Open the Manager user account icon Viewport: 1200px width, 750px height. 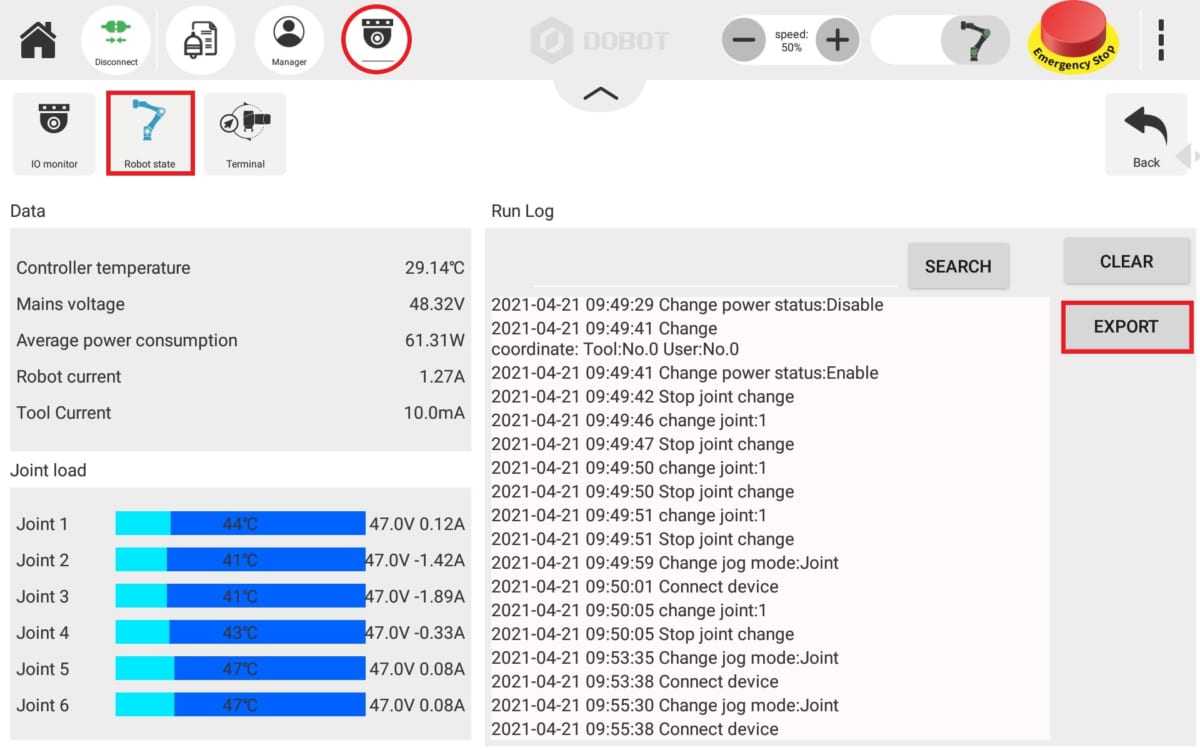pyautogui.click(x=289, y=40)
